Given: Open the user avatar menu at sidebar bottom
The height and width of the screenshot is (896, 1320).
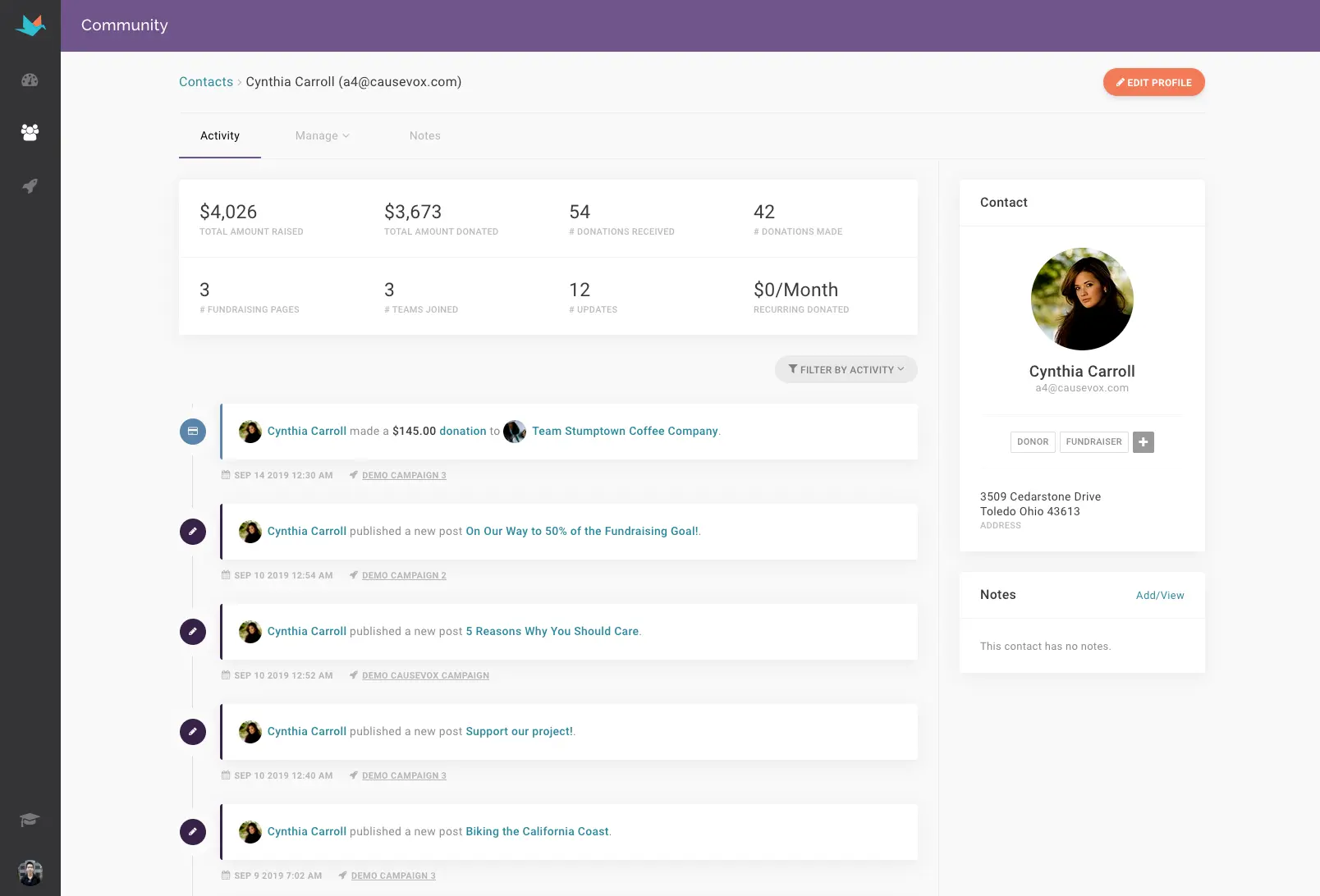Looking at the screenshot, I should [x=30, y=872].
